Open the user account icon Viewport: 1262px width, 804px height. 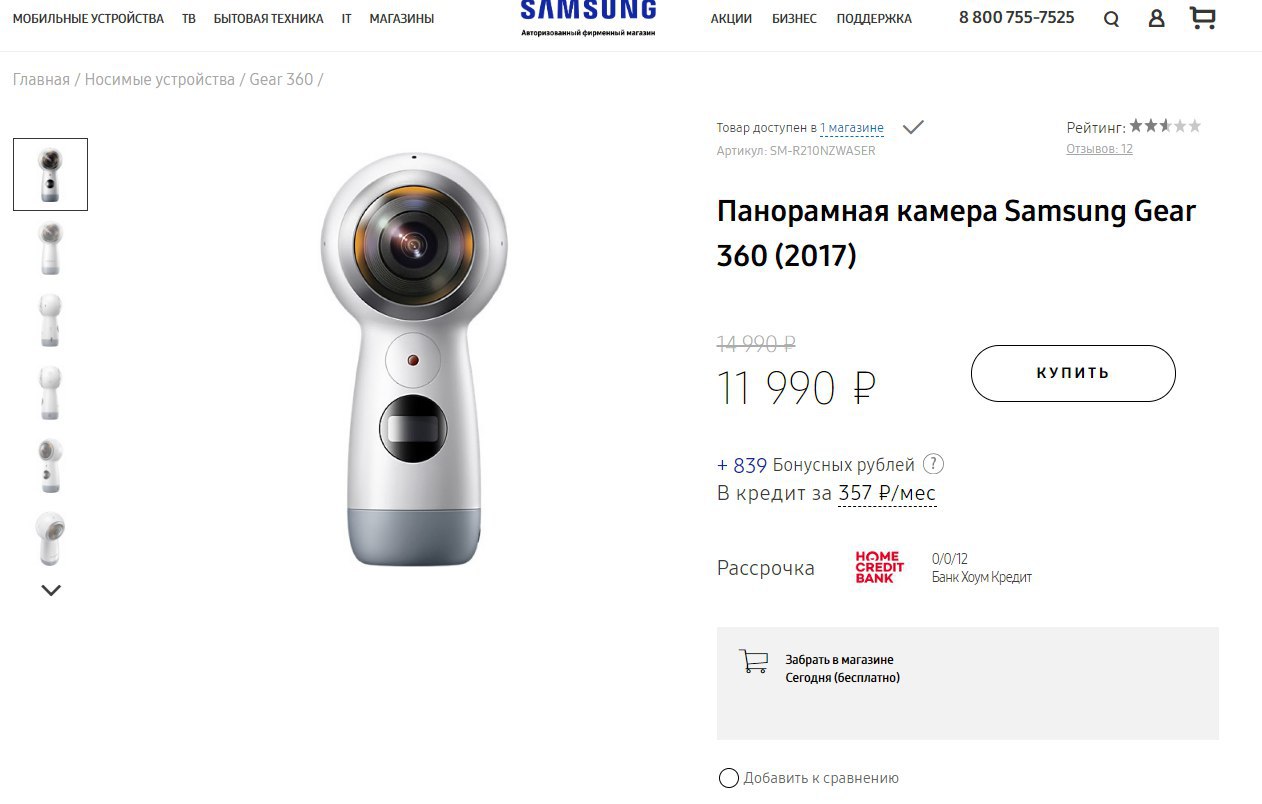(x=1156, y=18)
